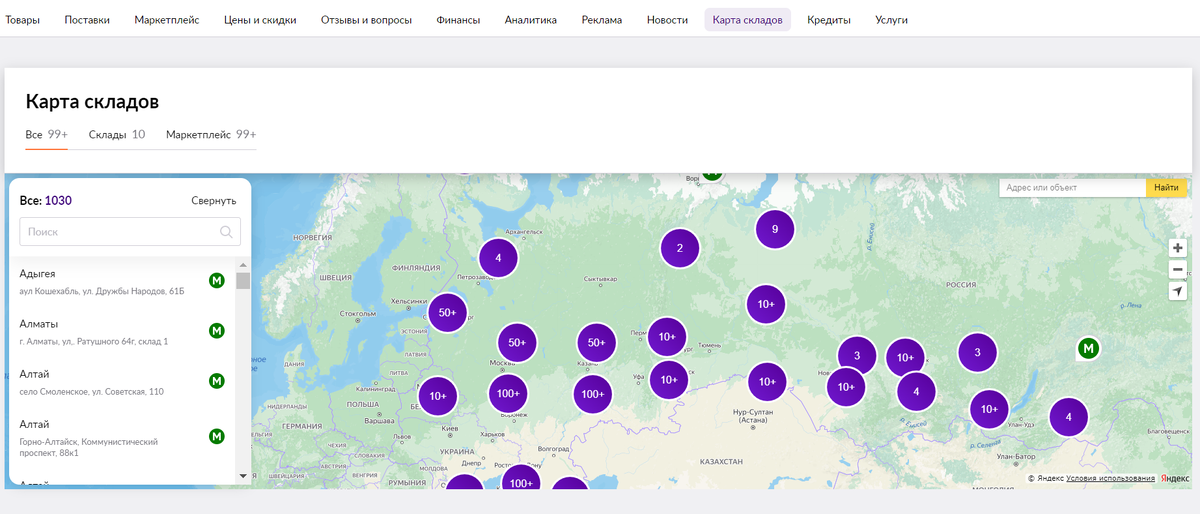Open the Товары menu
This screenshot has height=514, width=1200.
(x=22, y=20)
